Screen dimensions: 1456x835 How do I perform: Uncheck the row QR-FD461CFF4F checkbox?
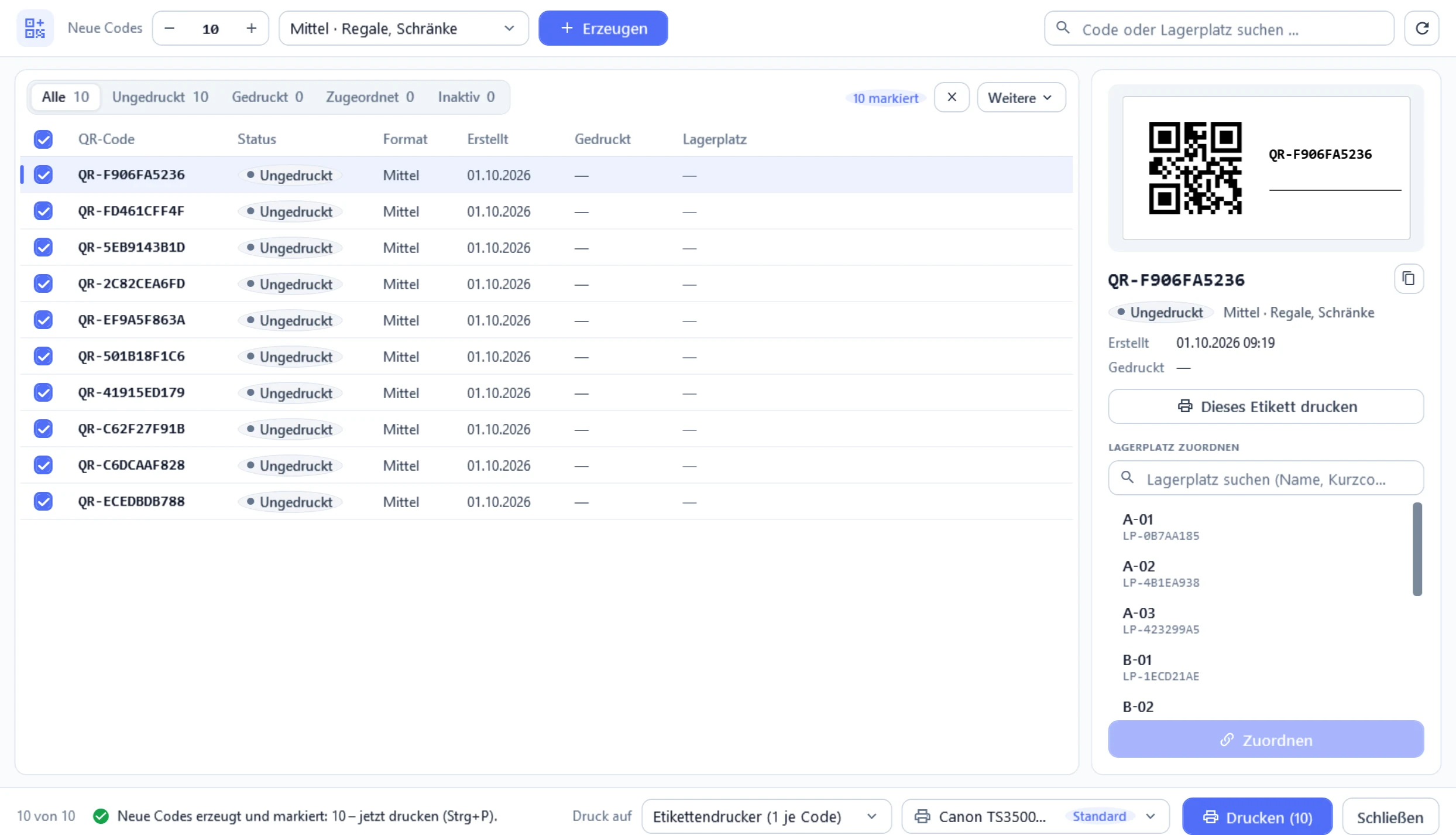(43, 211)
